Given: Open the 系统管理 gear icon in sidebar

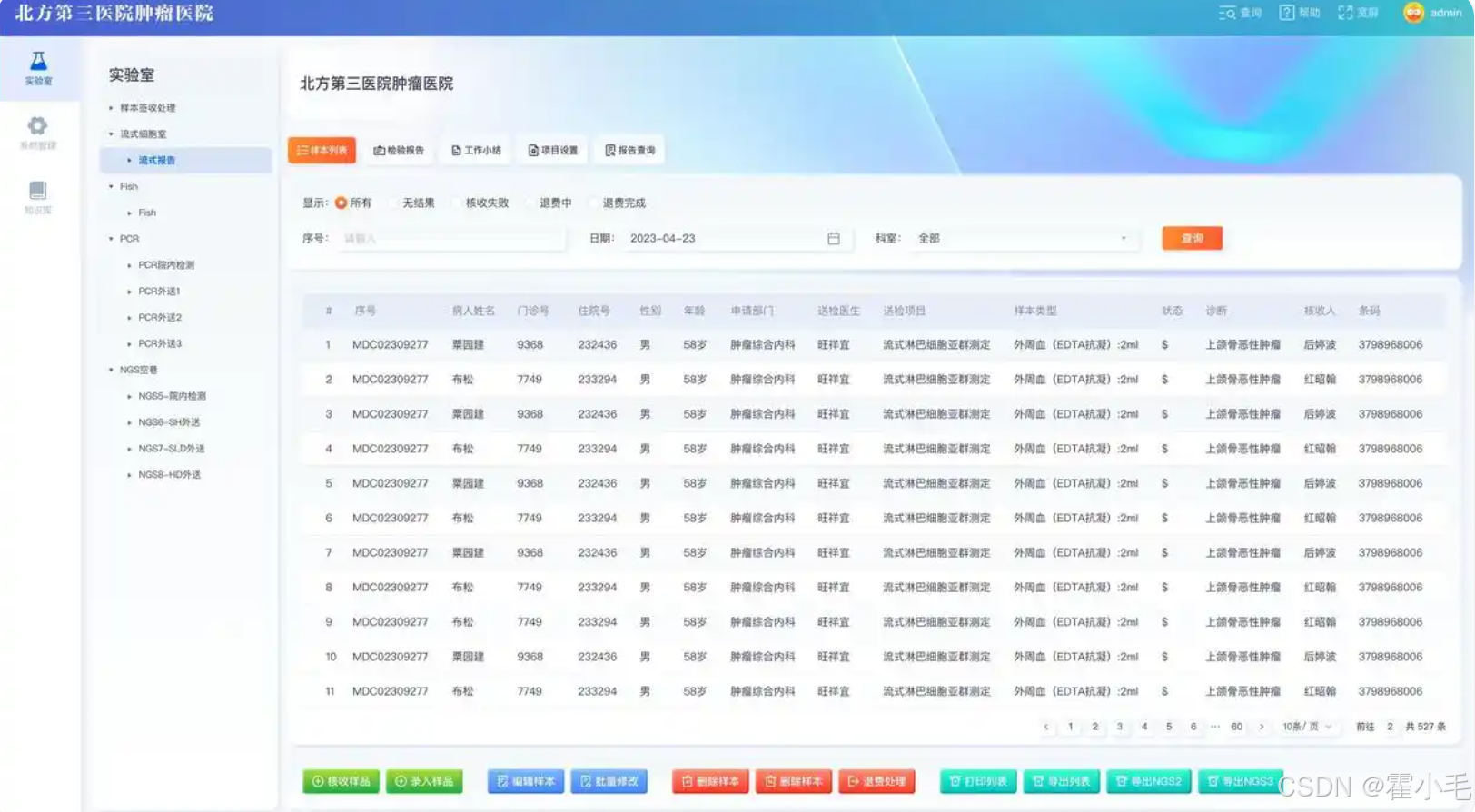Looking at the screenshot, I should [38, 132].
